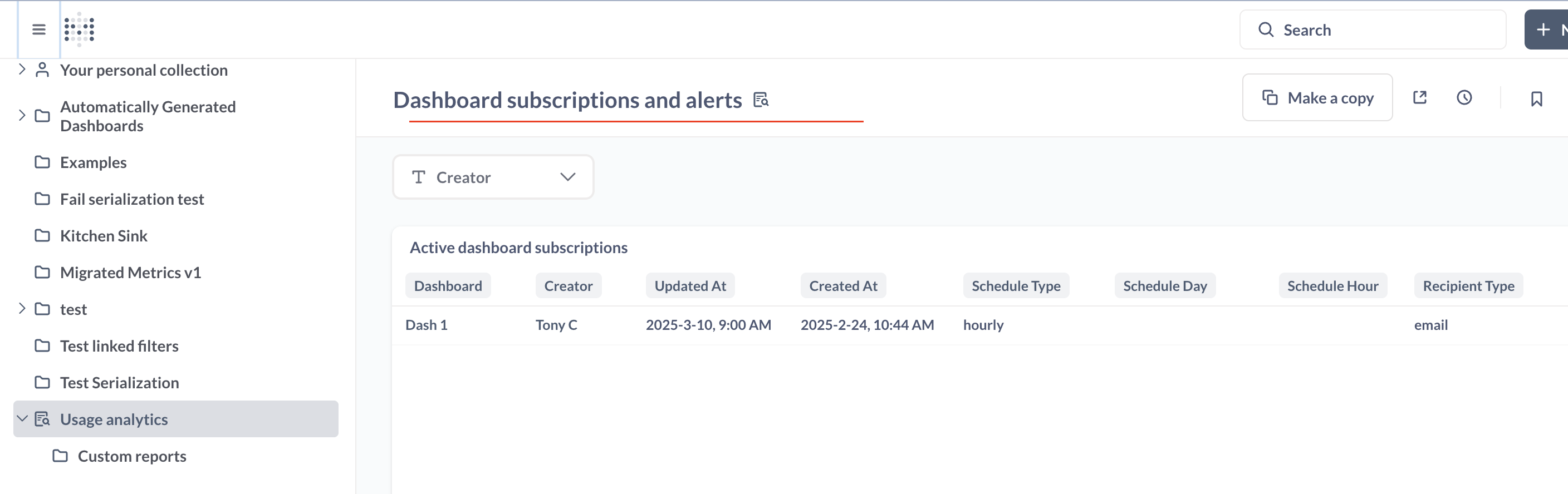Viewport: 1568px width, 494px height.
Task: Sort by the Updated At column header
Action: click(x=690, y=285)
